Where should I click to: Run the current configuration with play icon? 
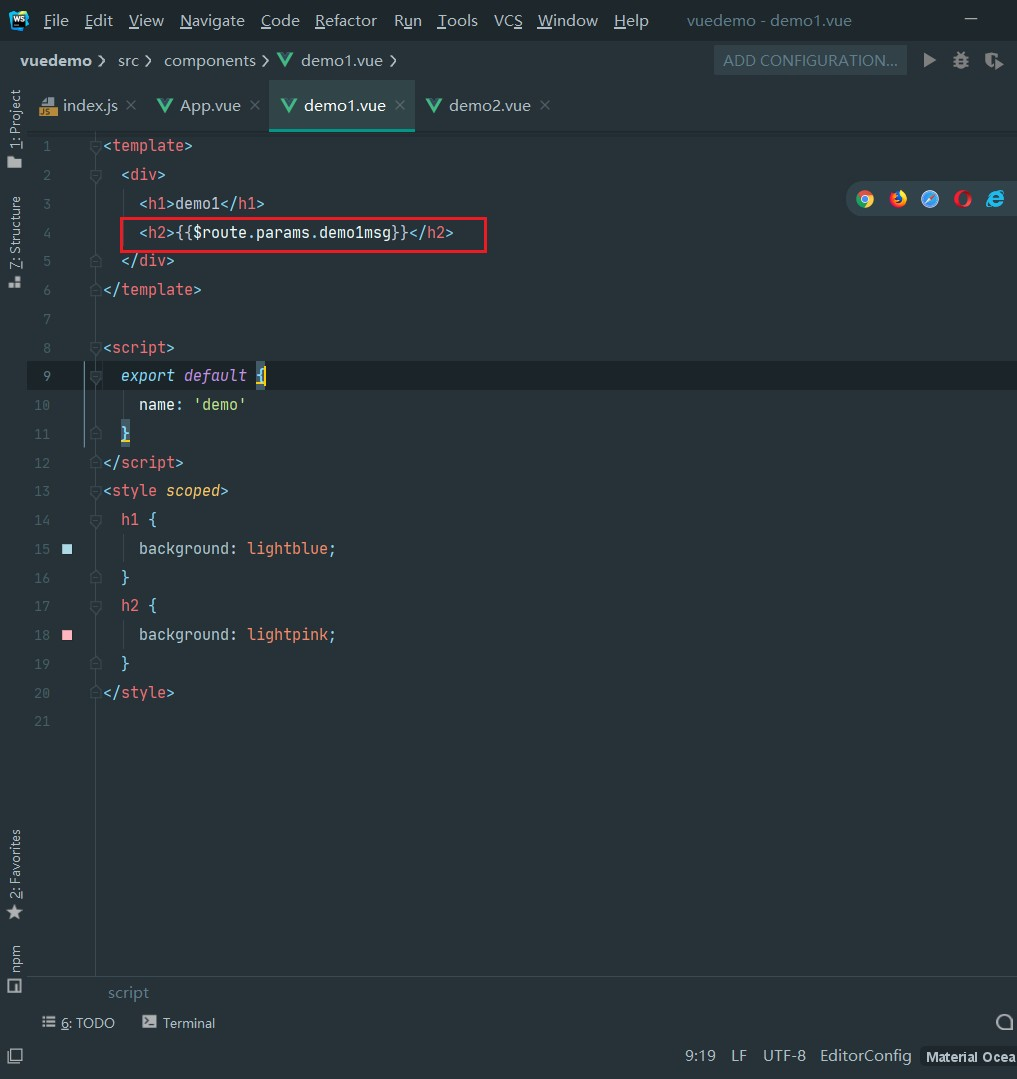click(930, 61)
